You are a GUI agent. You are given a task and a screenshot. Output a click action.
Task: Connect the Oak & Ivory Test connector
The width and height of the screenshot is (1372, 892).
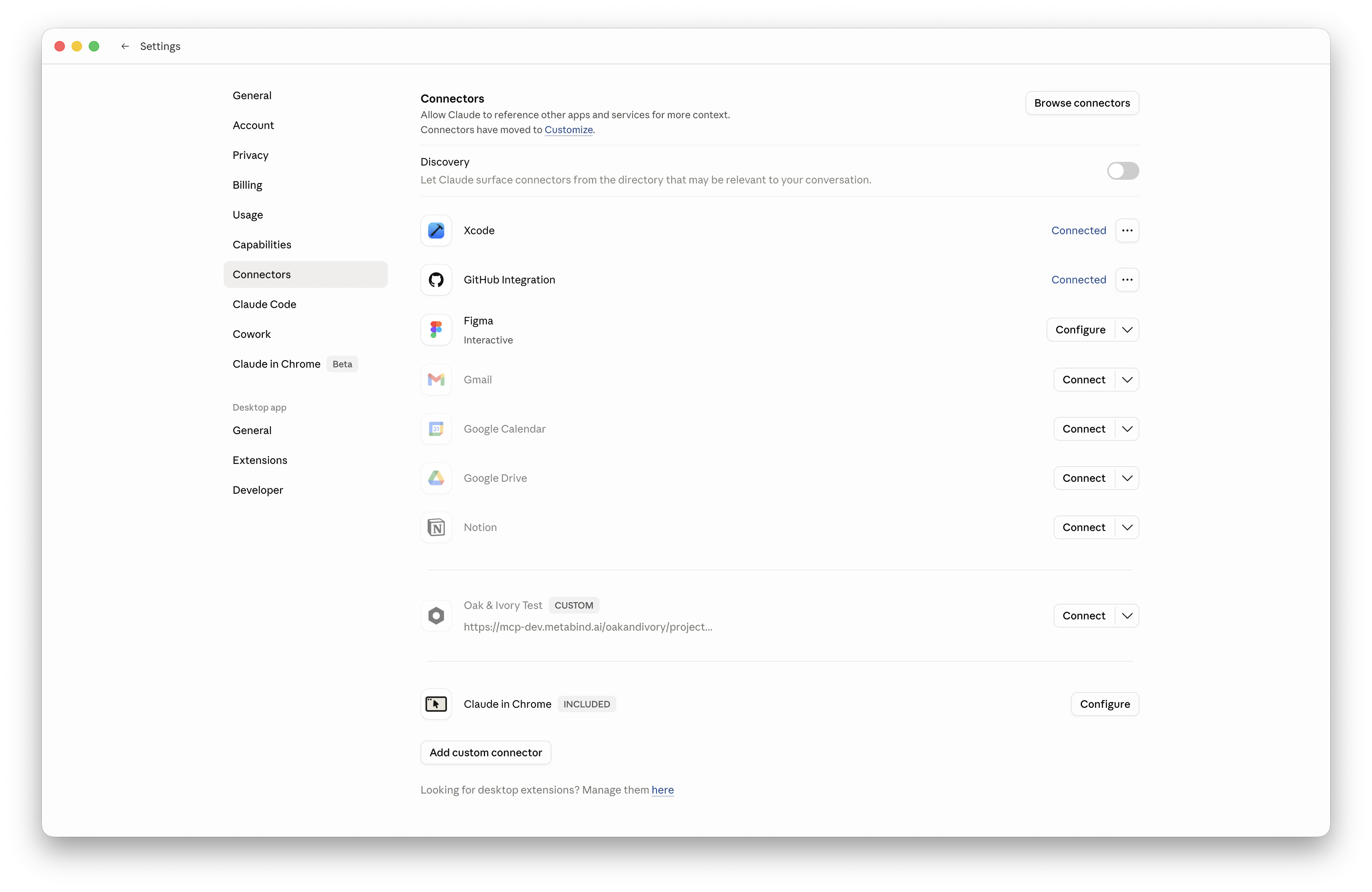[x=1084, y=616]
